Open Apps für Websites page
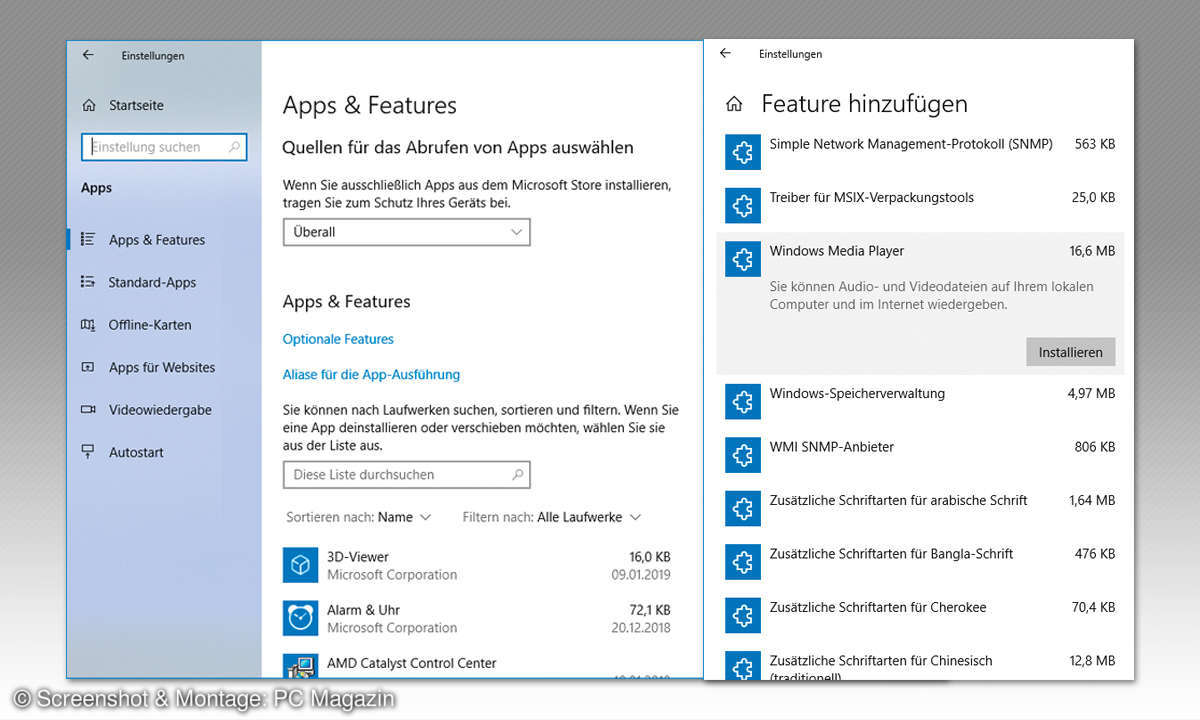This screenshot has width=1200, height=720. [x=162, y=367]
